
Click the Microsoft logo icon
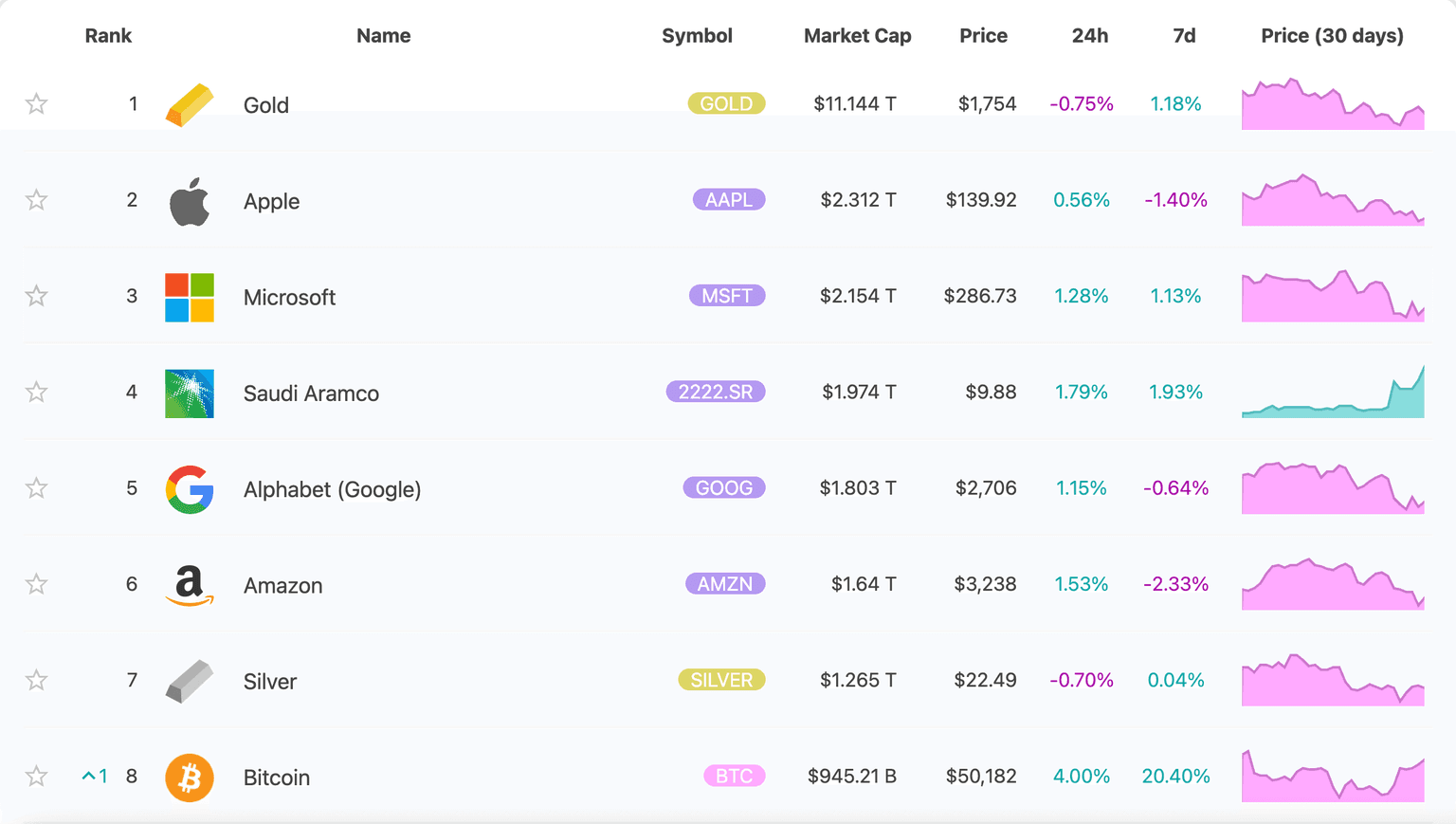(190, 298)
